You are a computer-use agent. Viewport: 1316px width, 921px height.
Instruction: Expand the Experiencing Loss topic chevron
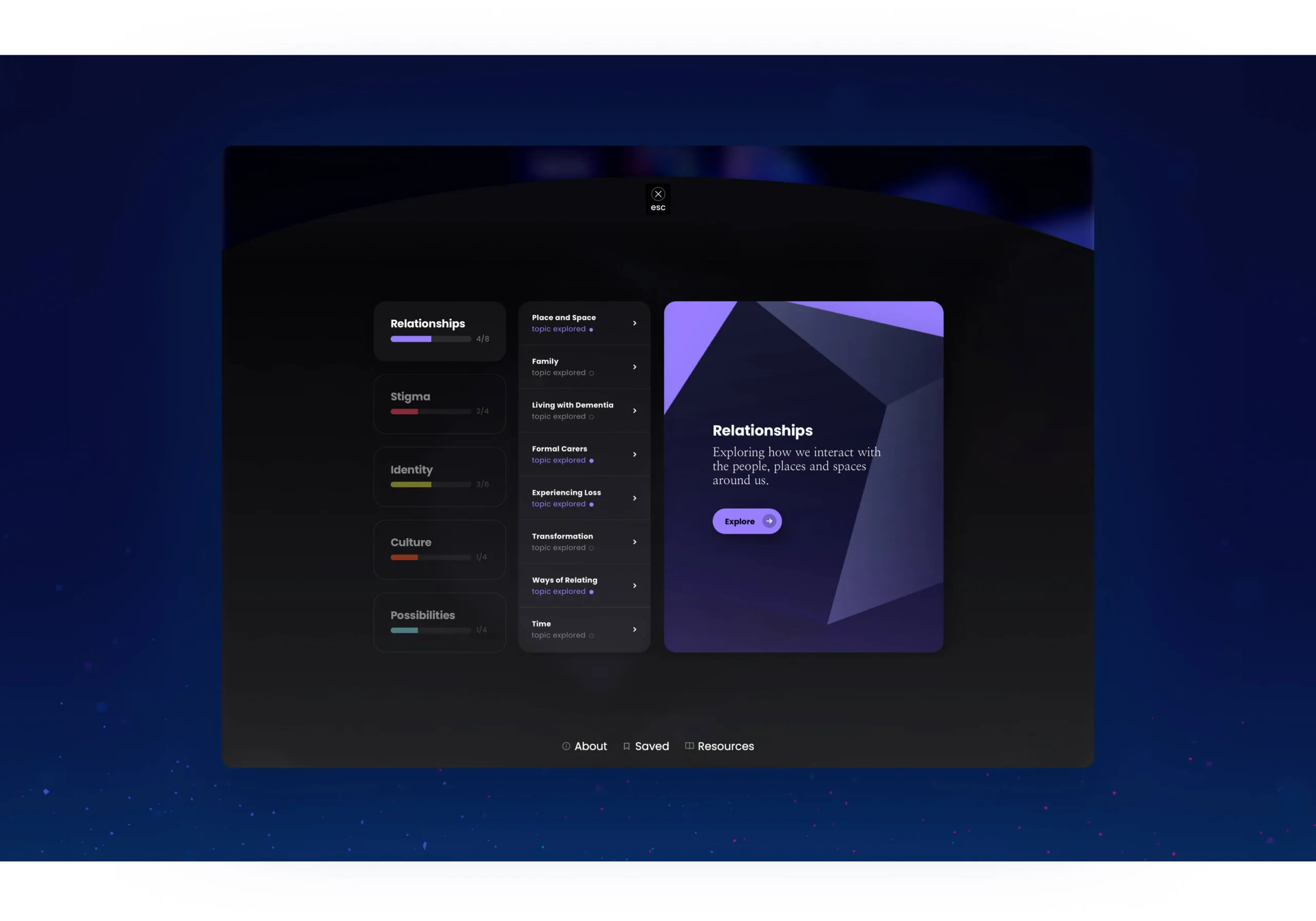[635, 498]
